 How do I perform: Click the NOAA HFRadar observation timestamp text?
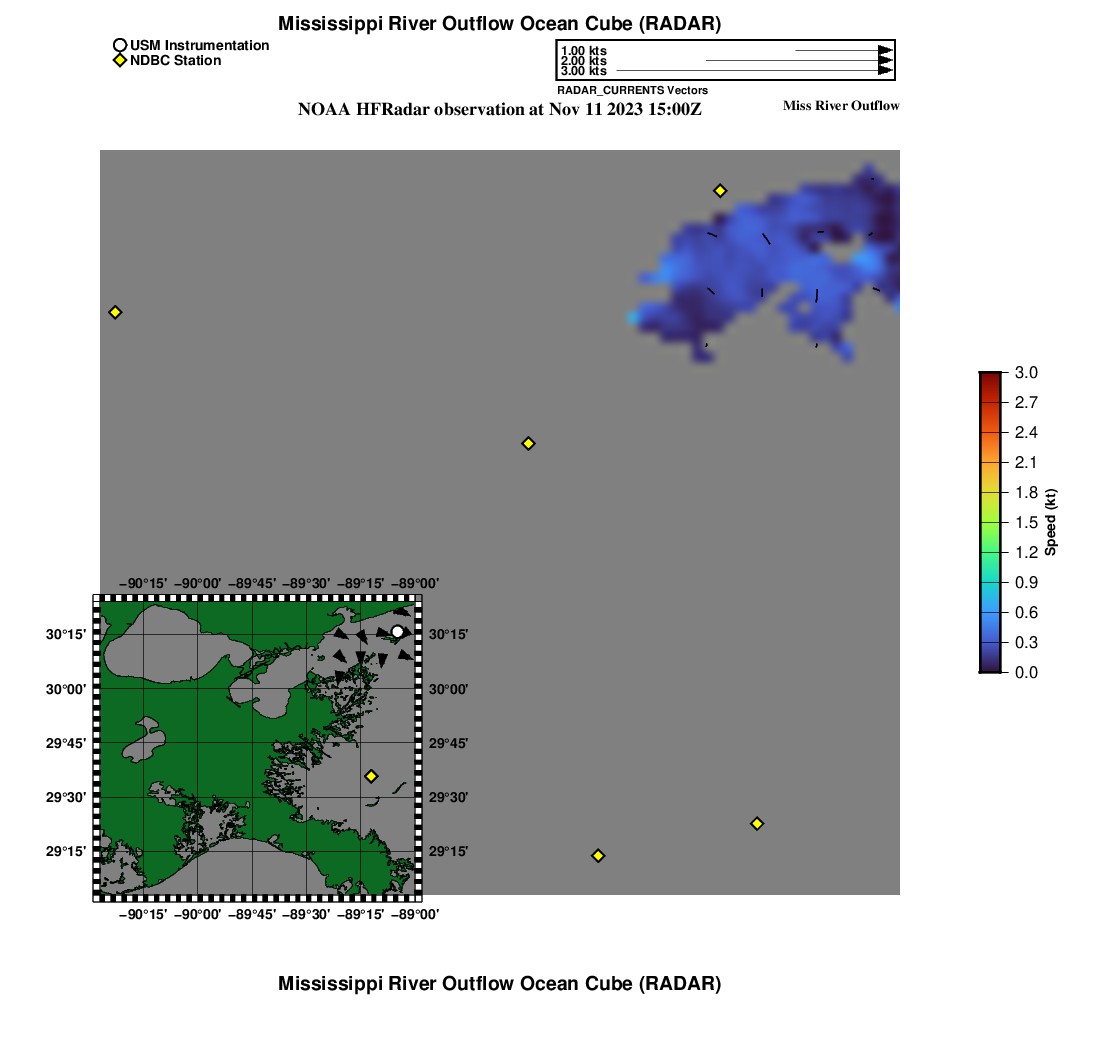[499, 110]
